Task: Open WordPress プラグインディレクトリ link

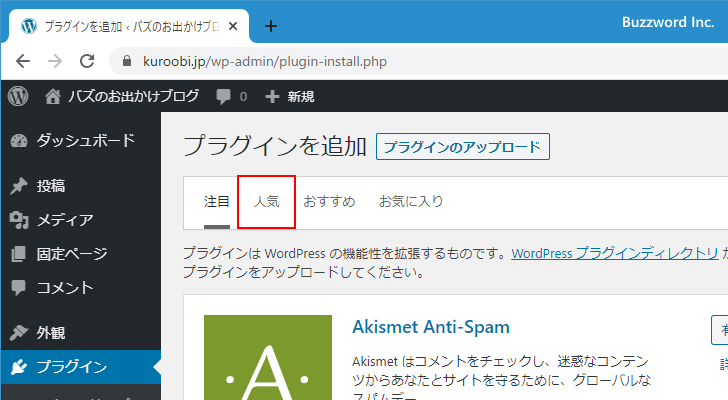Action: click(x=615, y=253)
